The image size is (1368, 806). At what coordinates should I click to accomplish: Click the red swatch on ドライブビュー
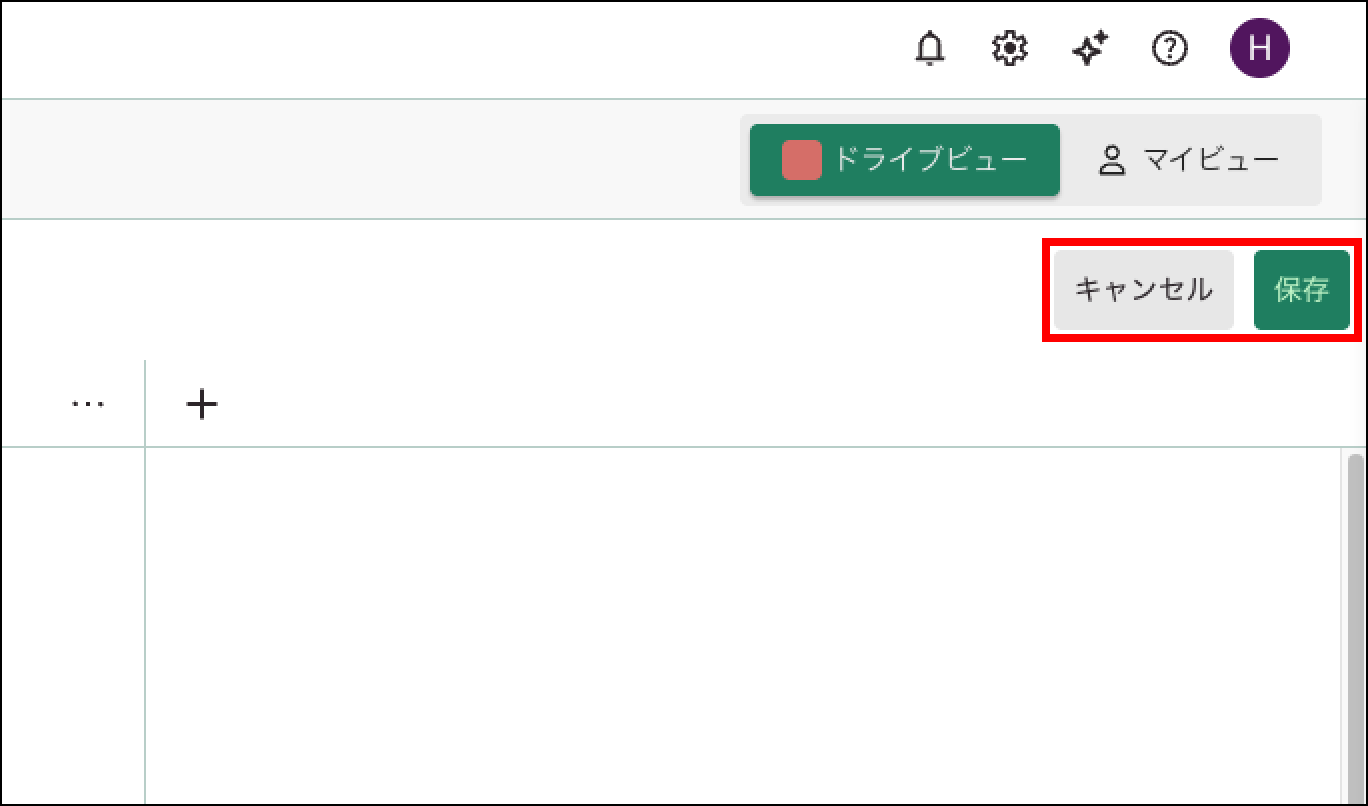[801, 160]
